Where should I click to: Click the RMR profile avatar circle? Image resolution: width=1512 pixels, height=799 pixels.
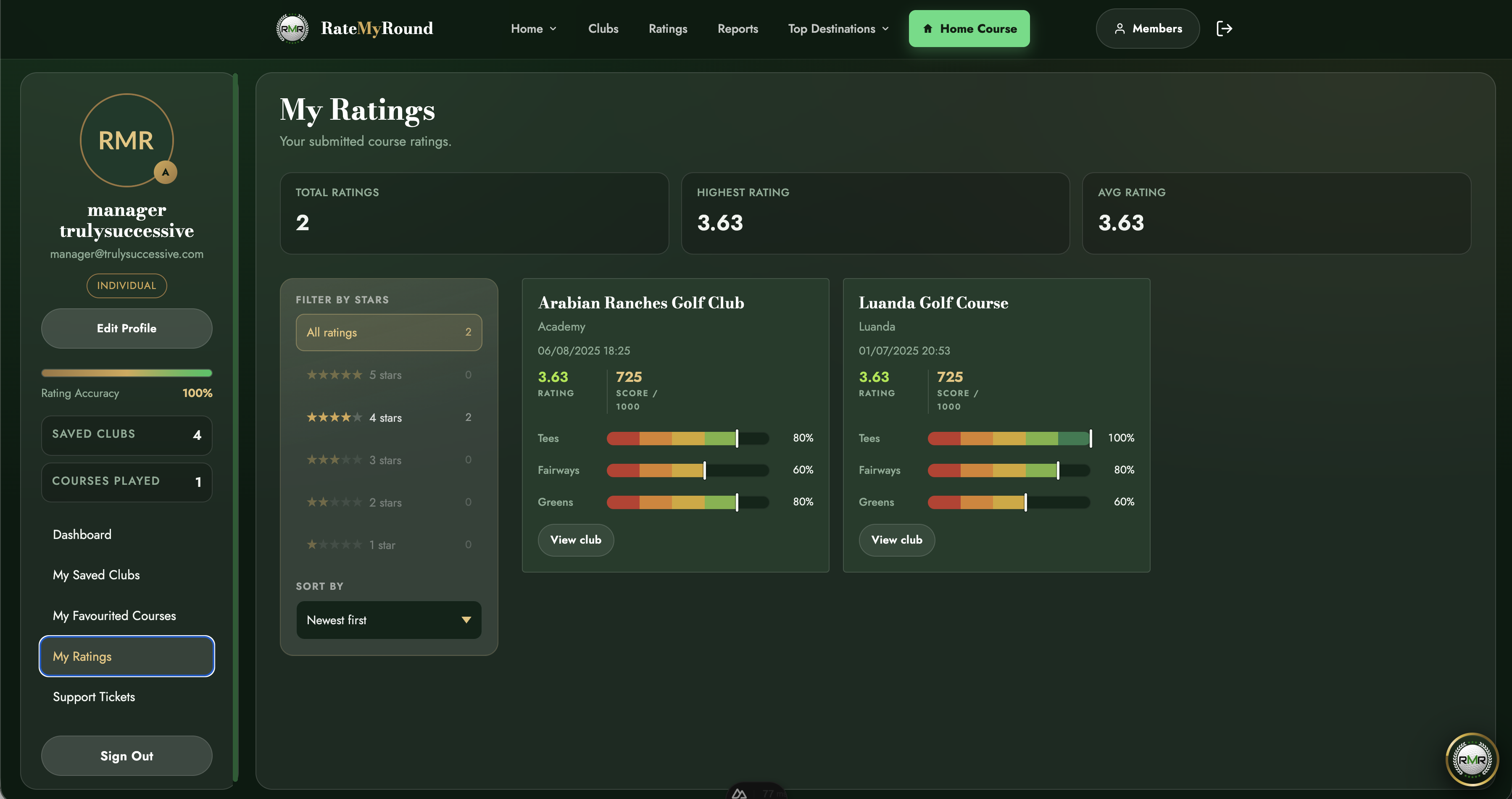click(127, 140)
